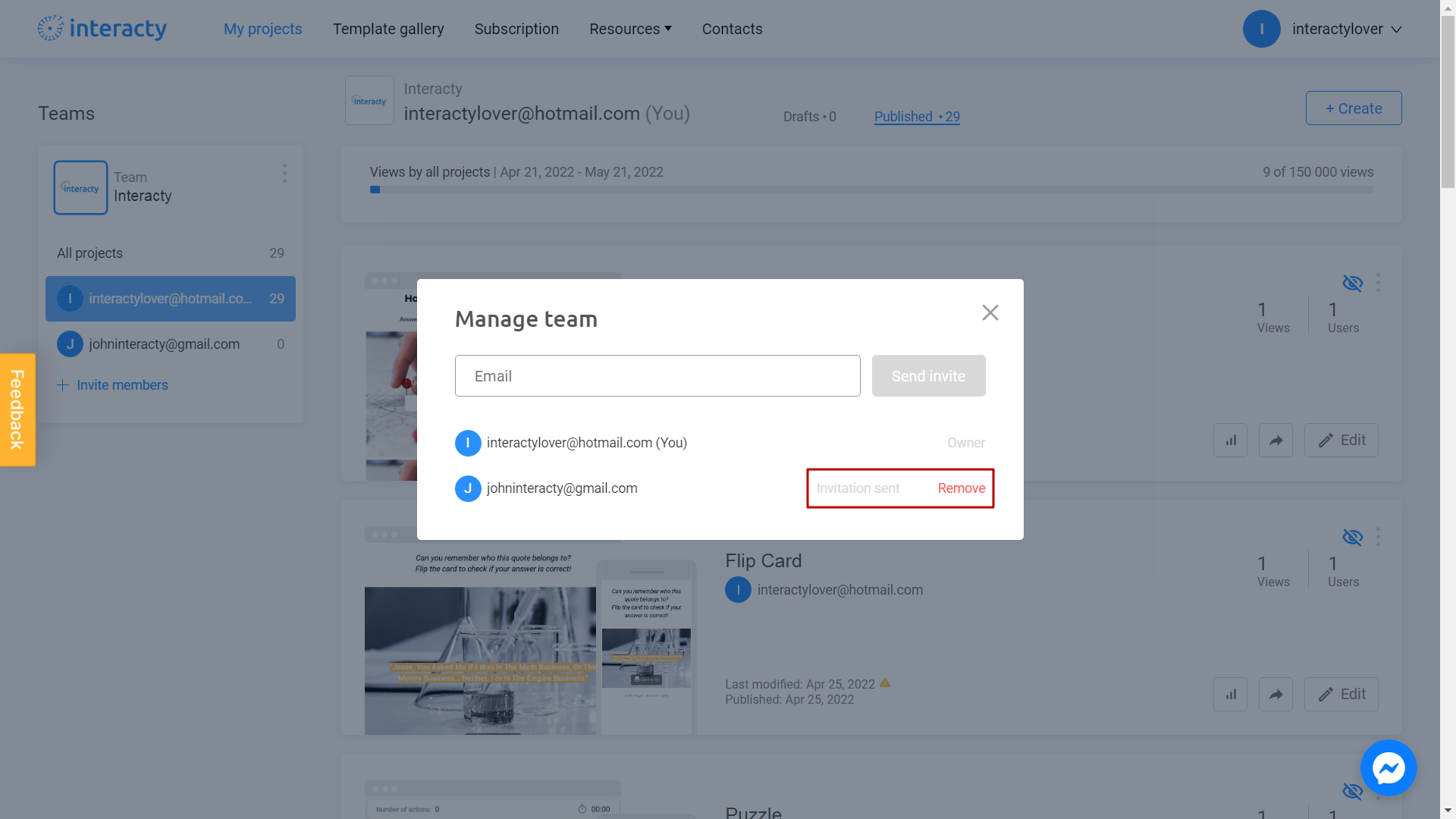Open statistics for first project

click(x=1230, y=441)
